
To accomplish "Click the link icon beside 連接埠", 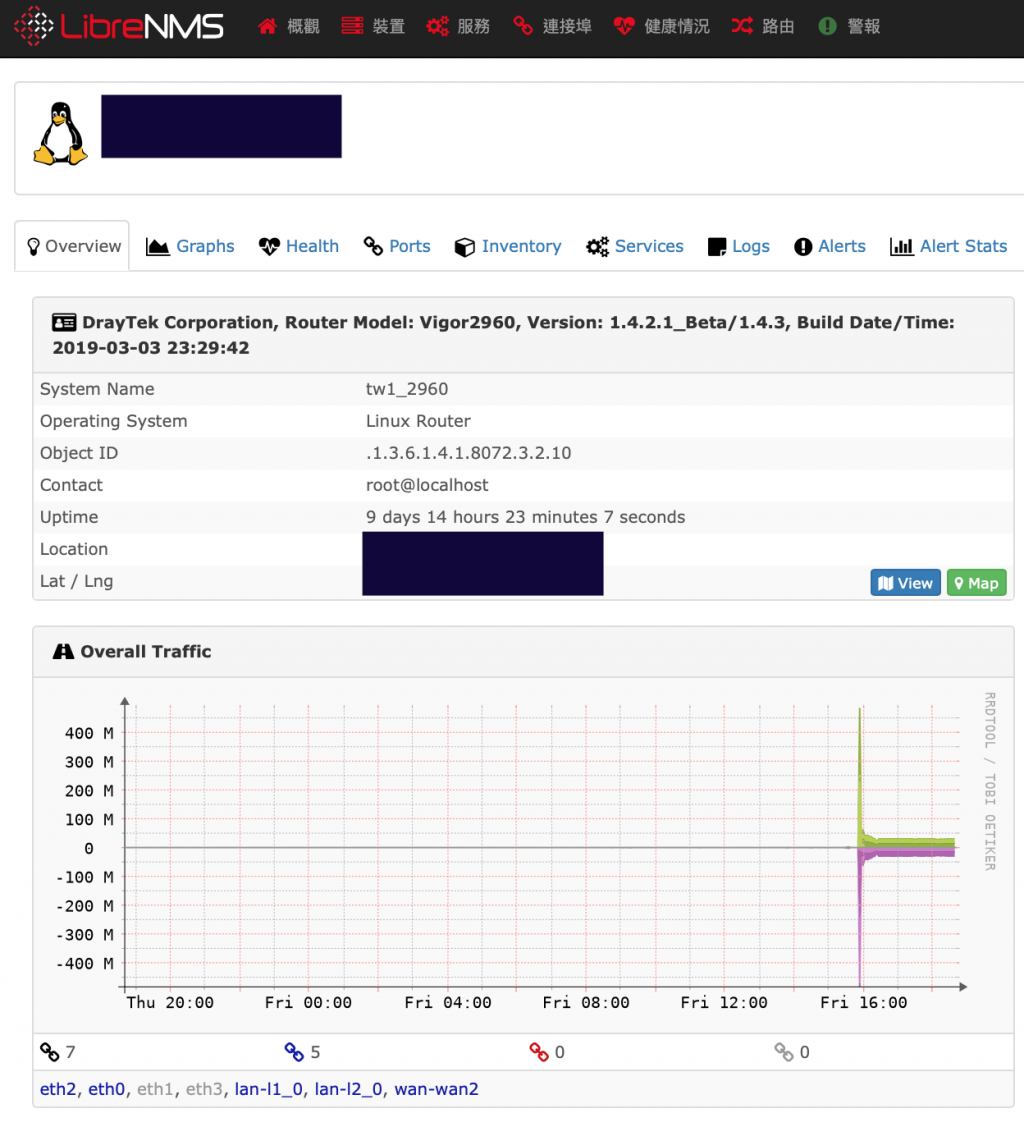I will 523,26.
